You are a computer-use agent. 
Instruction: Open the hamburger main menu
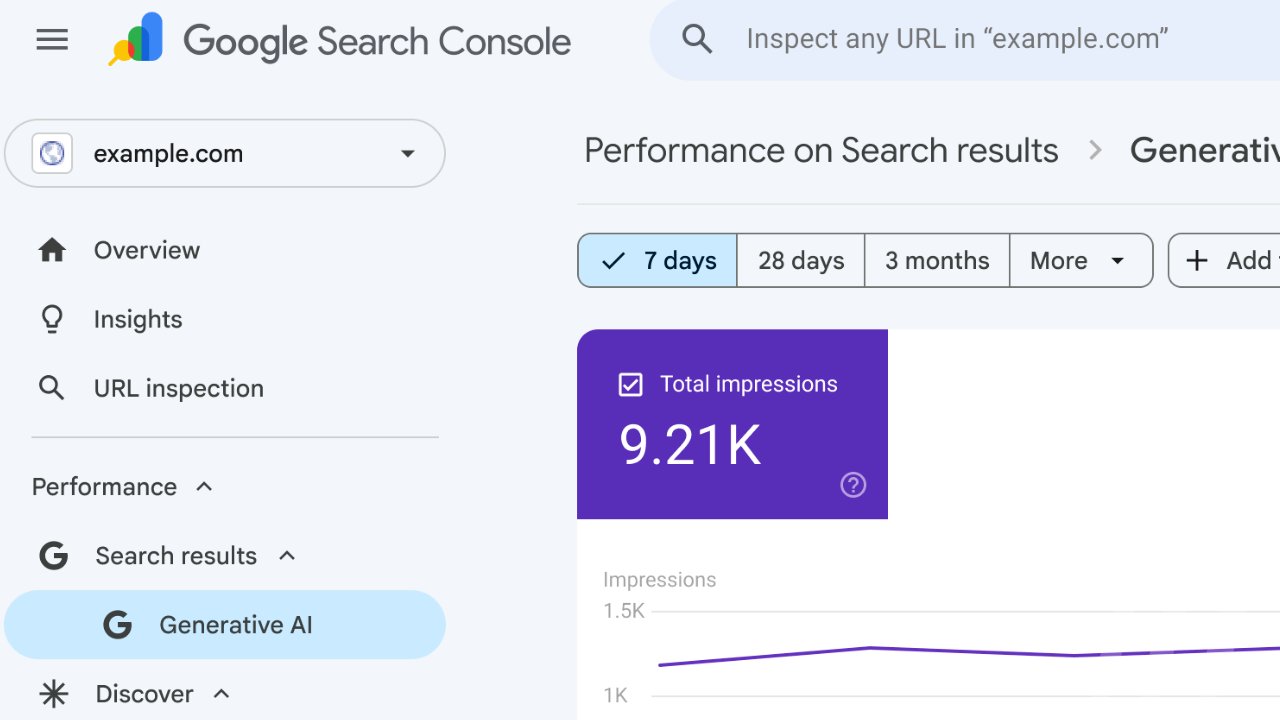pyautogui.click(x=52, y=40)
